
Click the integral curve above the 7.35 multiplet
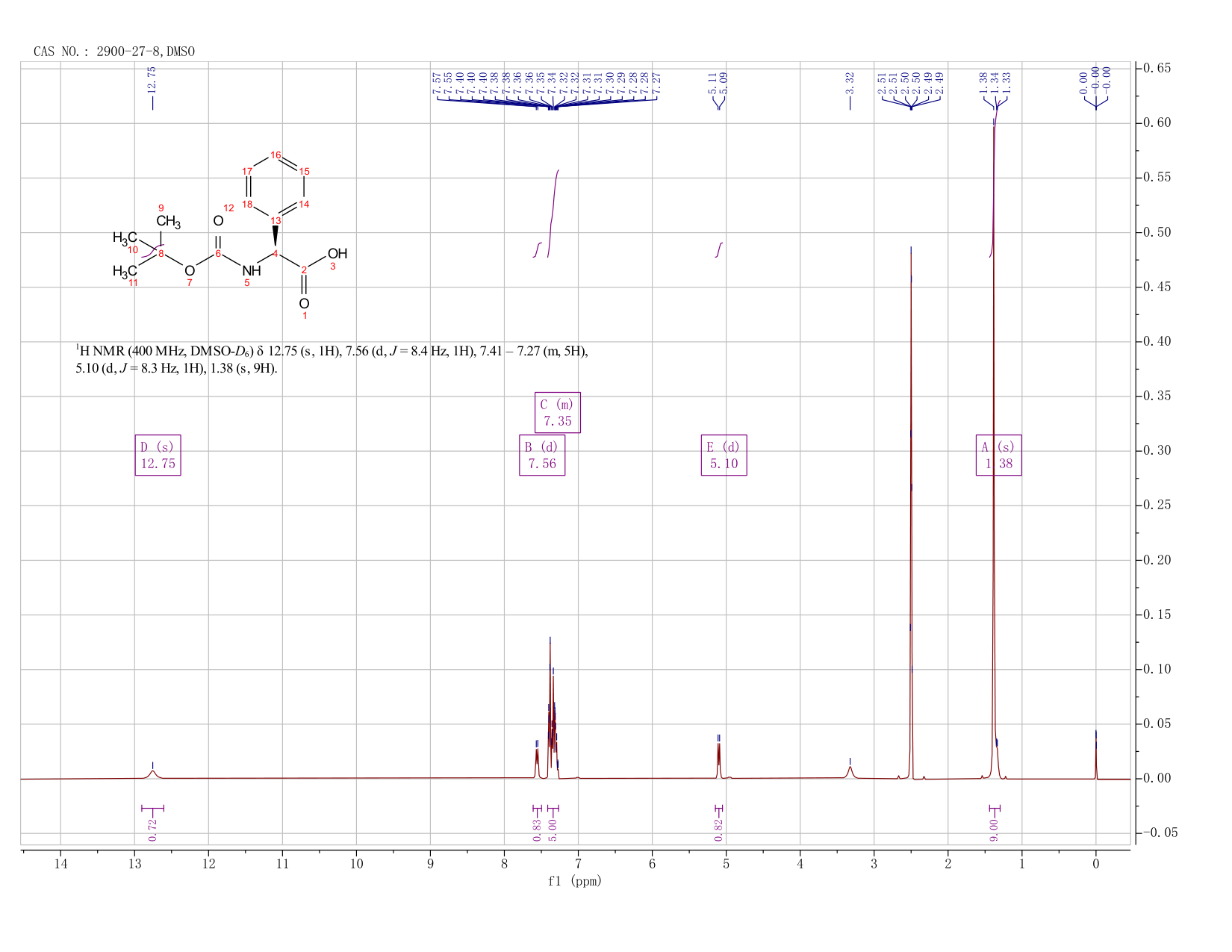click(553, 214)
